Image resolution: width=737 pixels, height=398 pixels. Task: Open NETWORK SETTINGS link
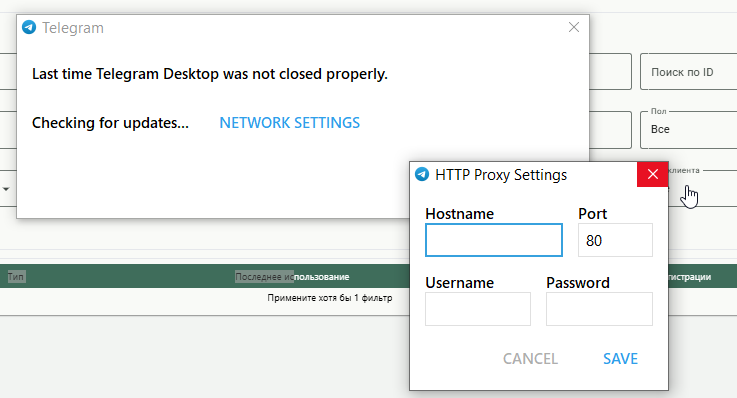(x=290, y=123)
